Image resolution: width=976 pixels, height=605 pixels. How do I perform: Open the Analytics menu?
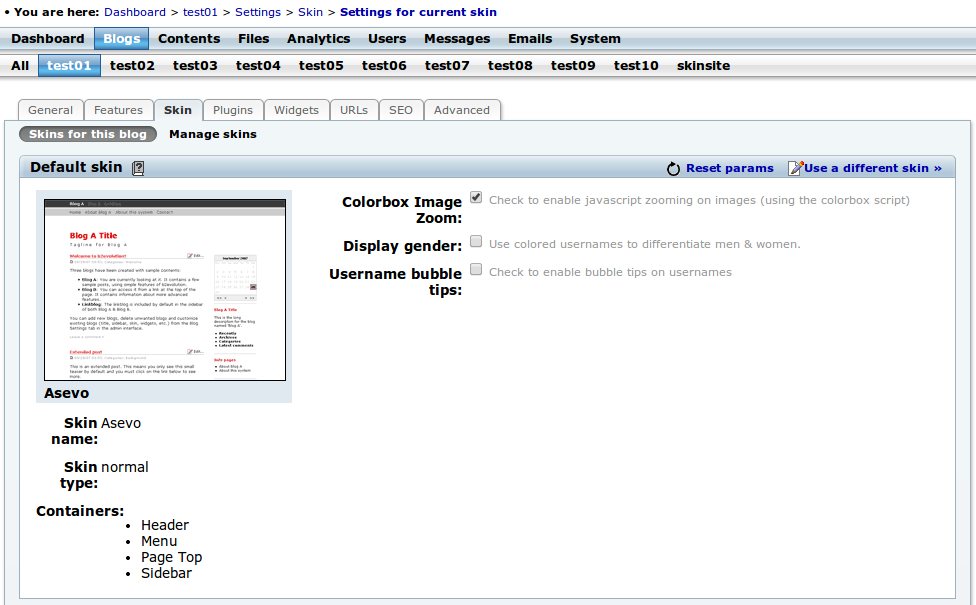[319, 39]
